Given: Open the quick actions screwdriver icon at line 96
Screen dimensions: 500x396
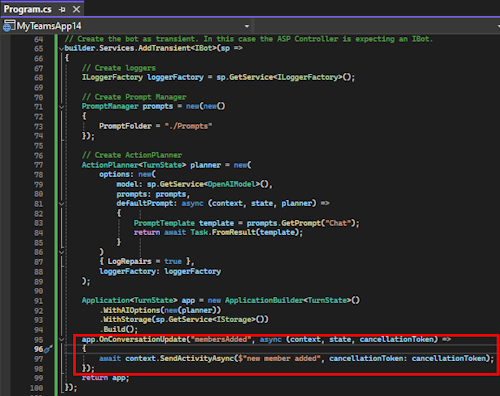Looking at the screenshot, I should pyautogui.click(x=48, y=349).
